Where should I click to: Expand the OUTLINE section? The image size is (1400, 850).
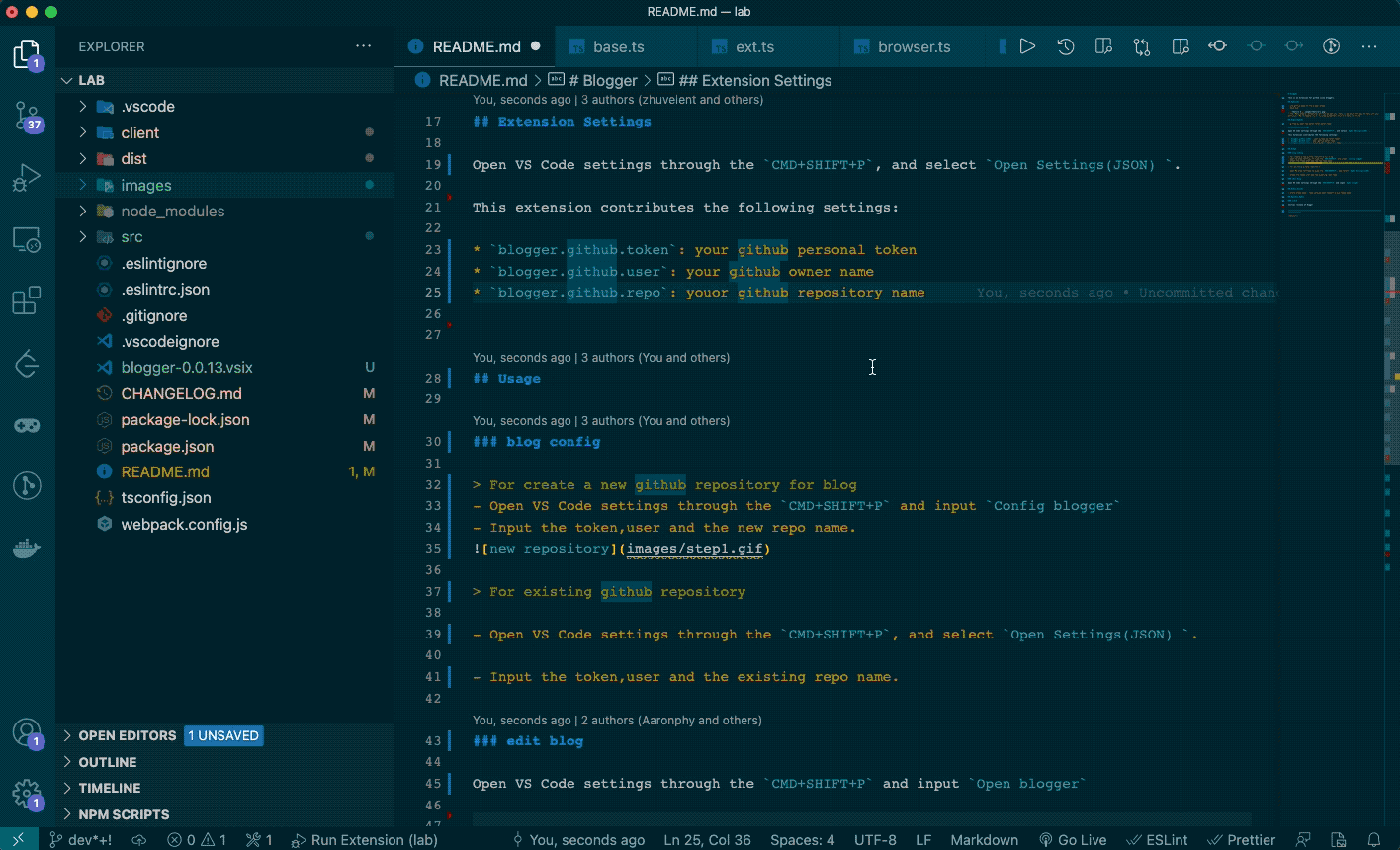pyautogui.click(x=225, y=762)
